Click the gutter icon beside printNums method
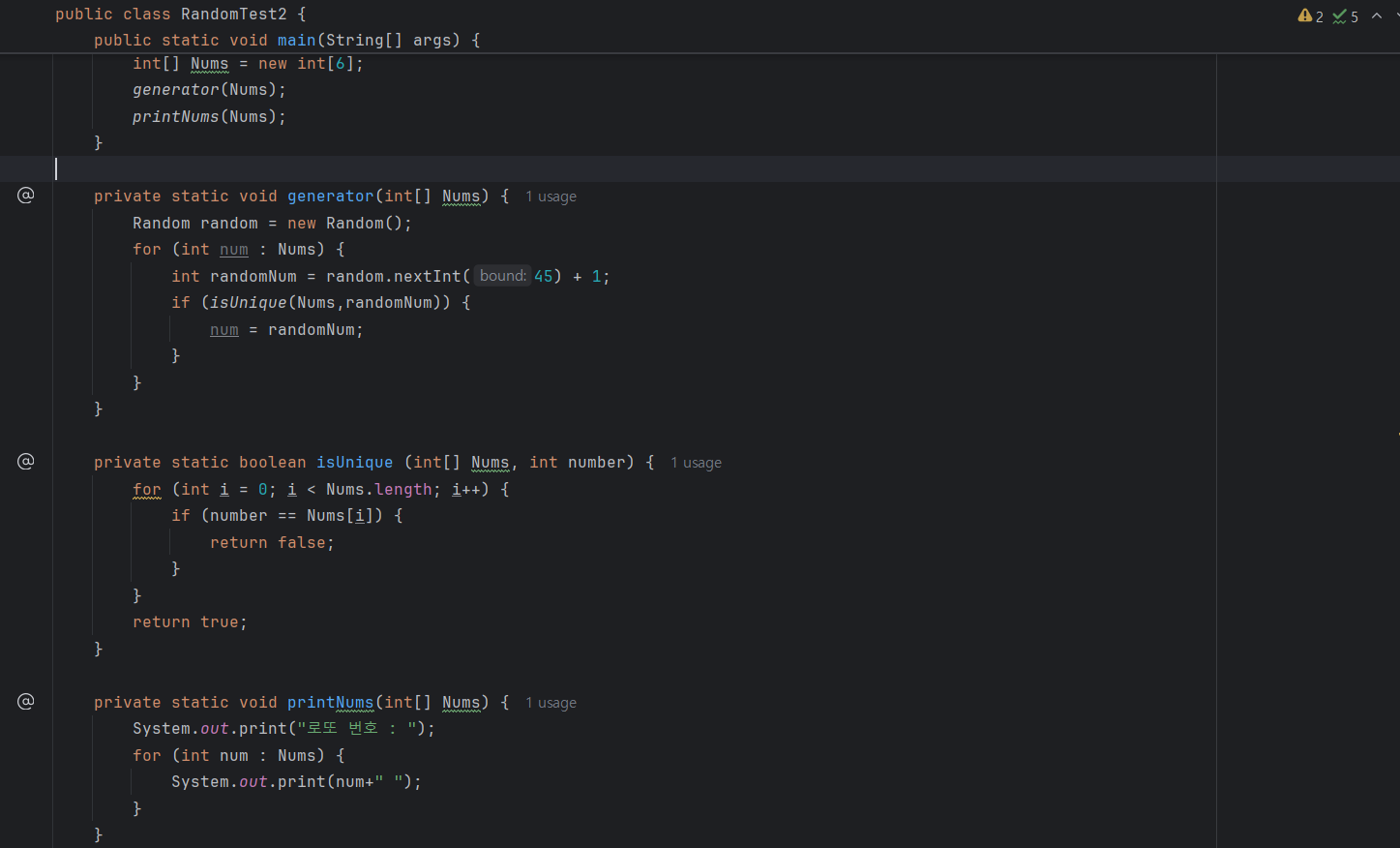This screenshot has height=848, width=1400. tap(26, 702)
